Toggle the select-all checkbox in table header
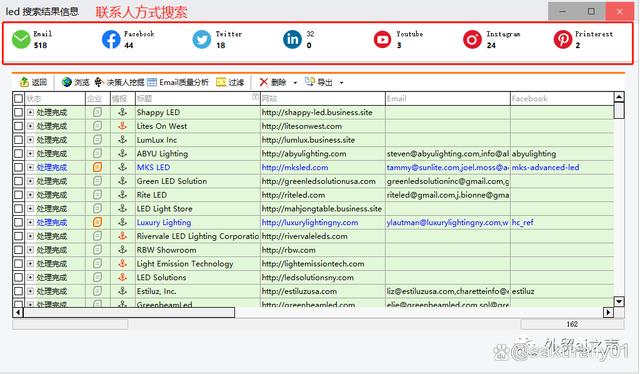This screenshot has height=374, width=640. [18, 98]
